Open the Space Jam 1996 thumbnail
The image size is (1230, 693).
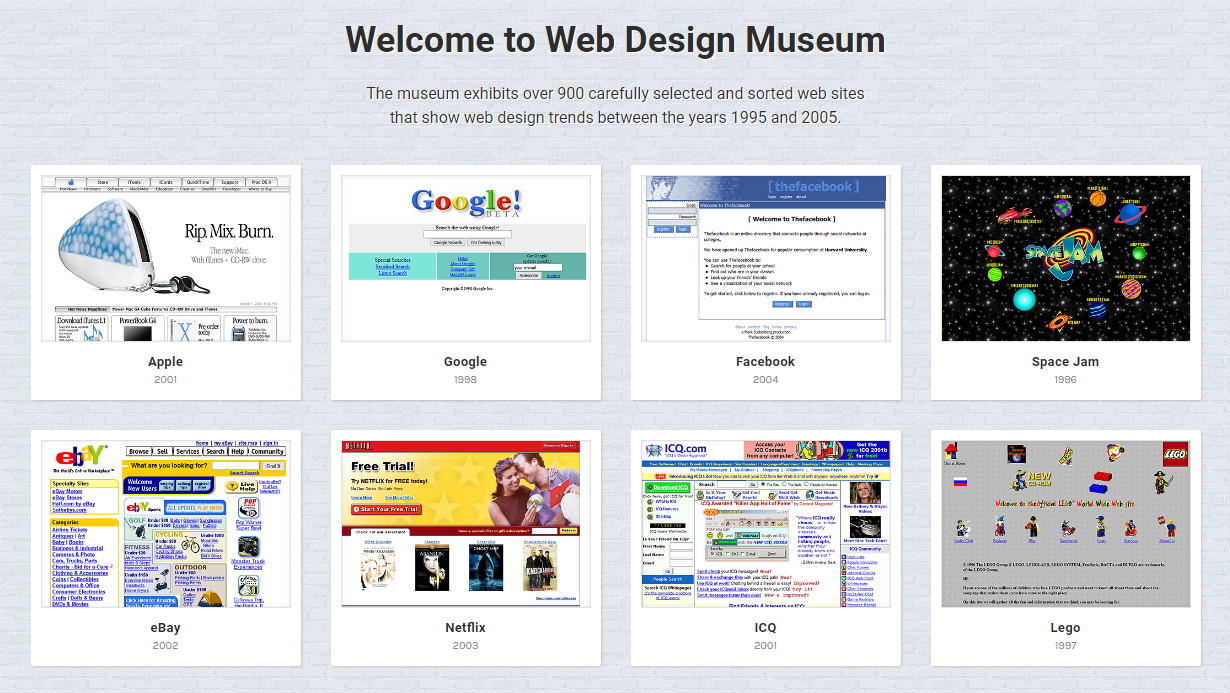tap(1066, 258)
